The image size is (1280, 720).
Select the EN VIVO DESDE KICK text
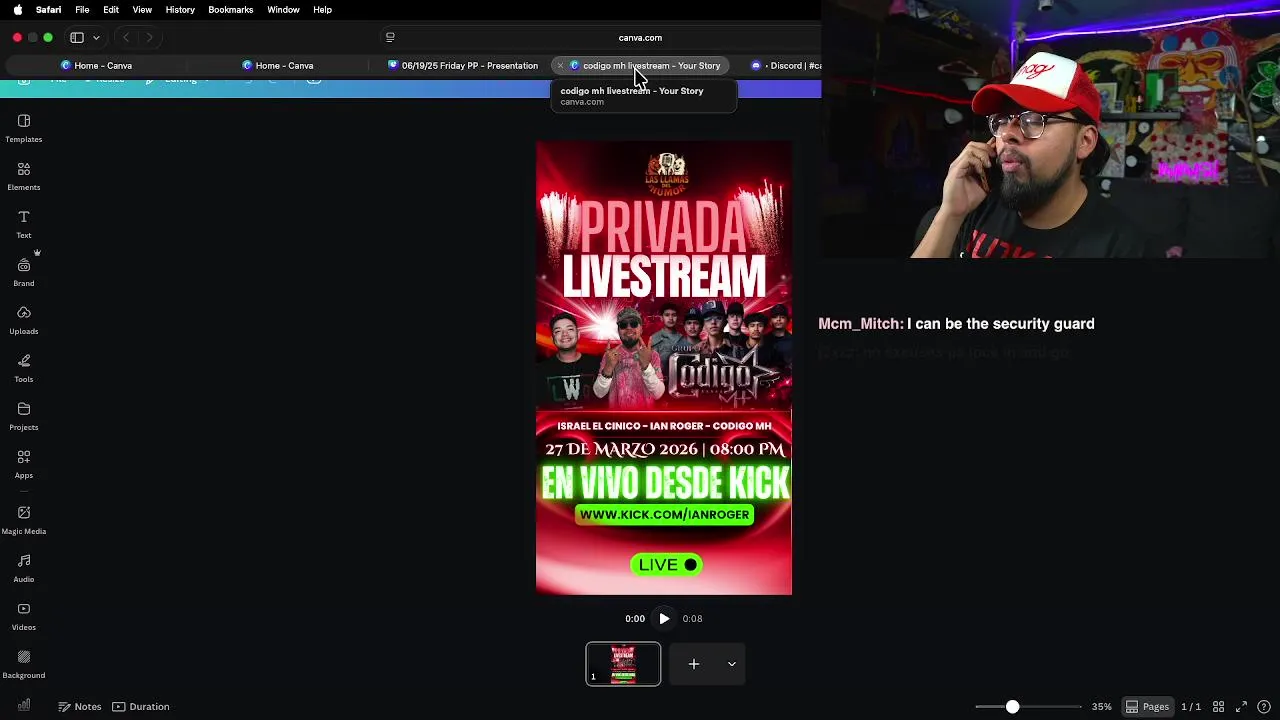pyautogui.click(x=665, y=485)
